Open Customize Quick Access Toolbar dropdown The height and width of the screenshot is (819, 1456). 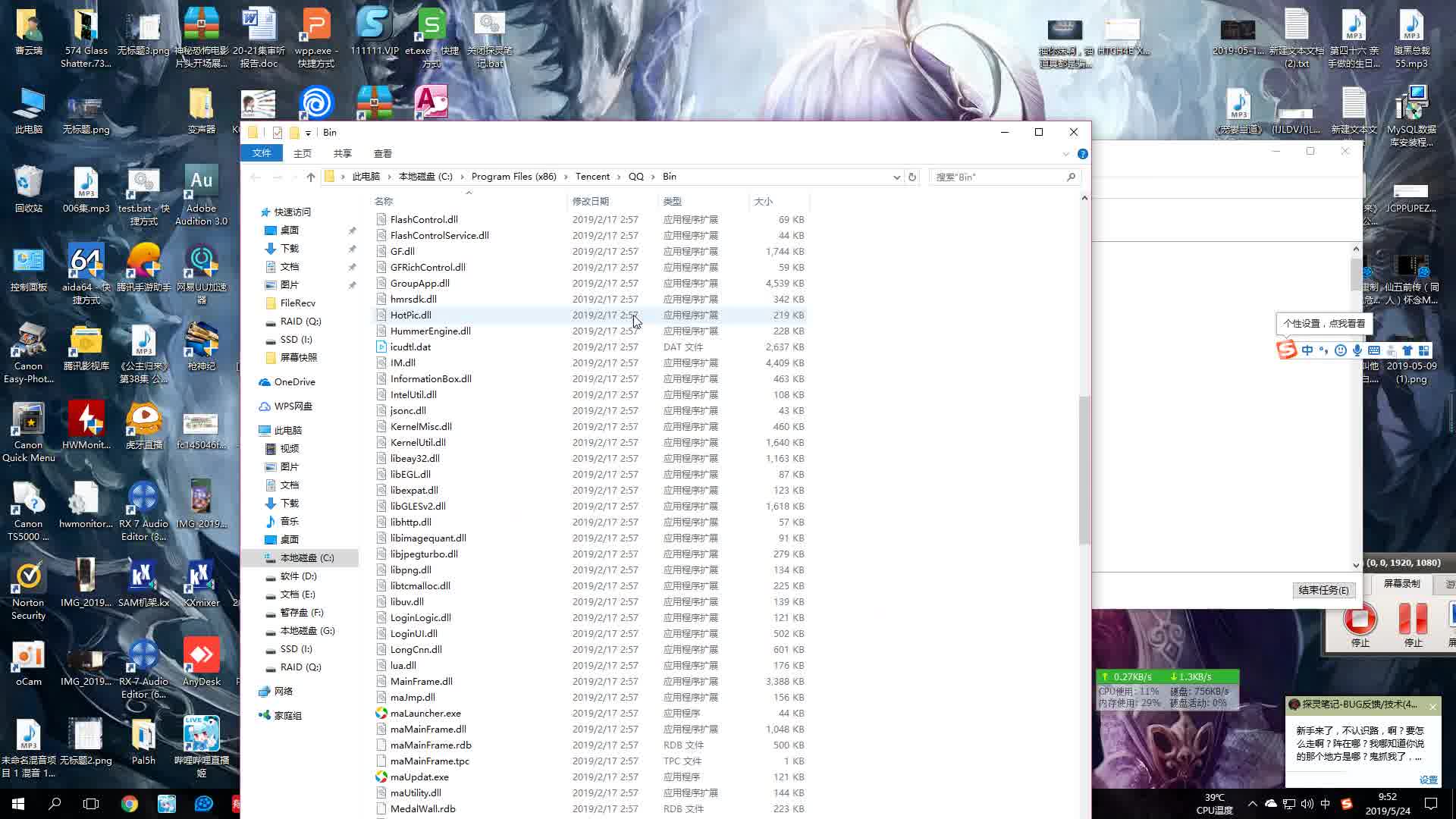(309, 133)
